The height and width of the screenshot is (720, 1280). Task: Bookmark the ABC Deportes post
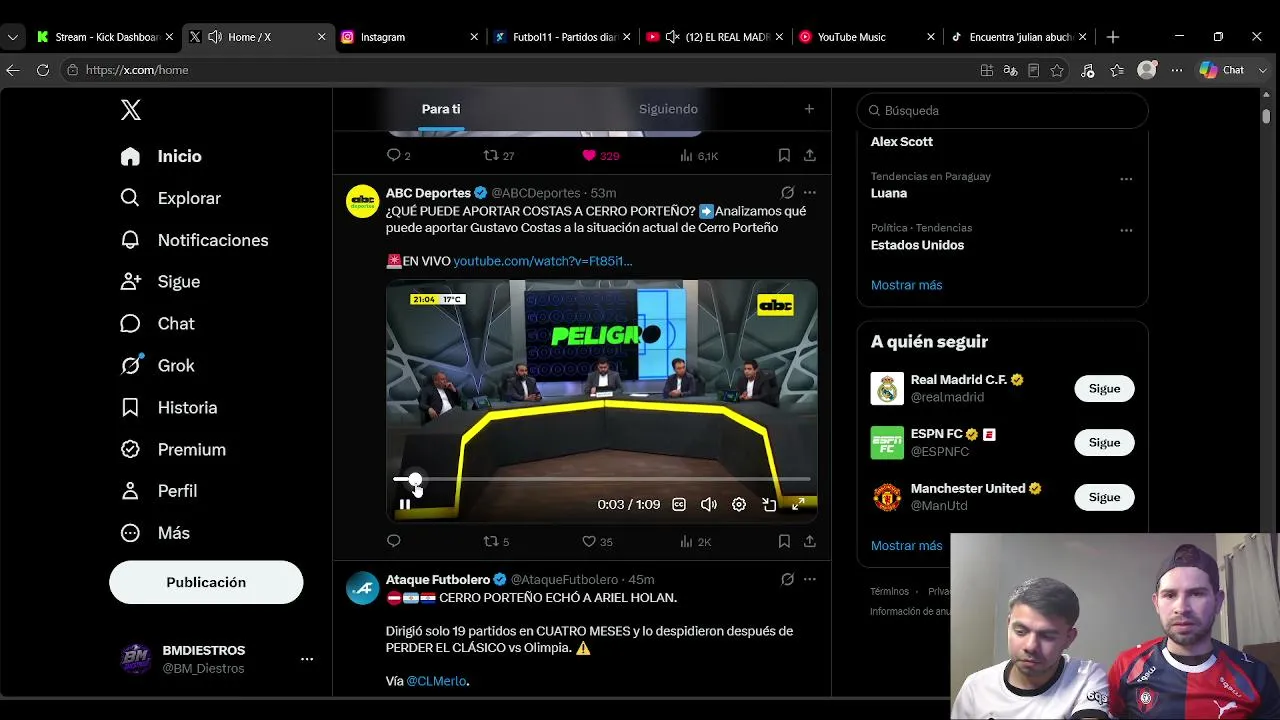[x=784, y=541]
